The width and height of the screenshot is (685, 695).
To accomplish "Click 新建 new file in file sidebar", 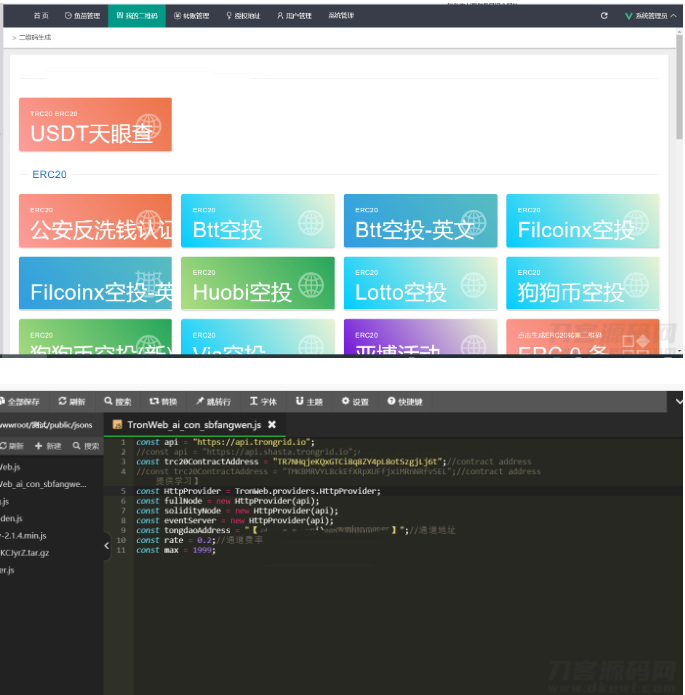I will point(48,446).
